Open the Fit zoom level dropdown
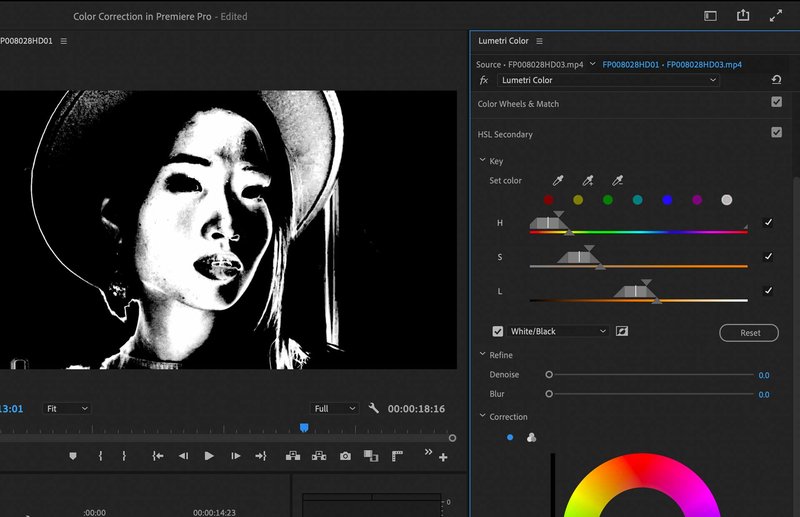 pyautogui.click(x=67, y=408)
